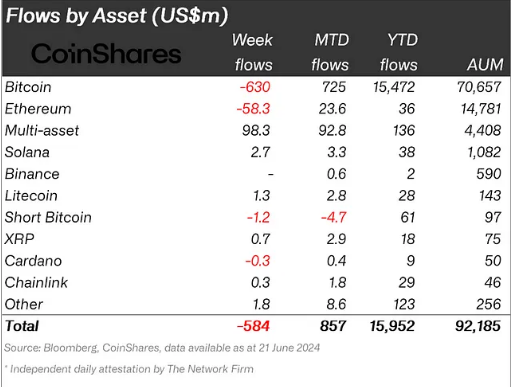Click the Week flows column header
Viewport: 511px width, 387px height.
tap(253, 52)
